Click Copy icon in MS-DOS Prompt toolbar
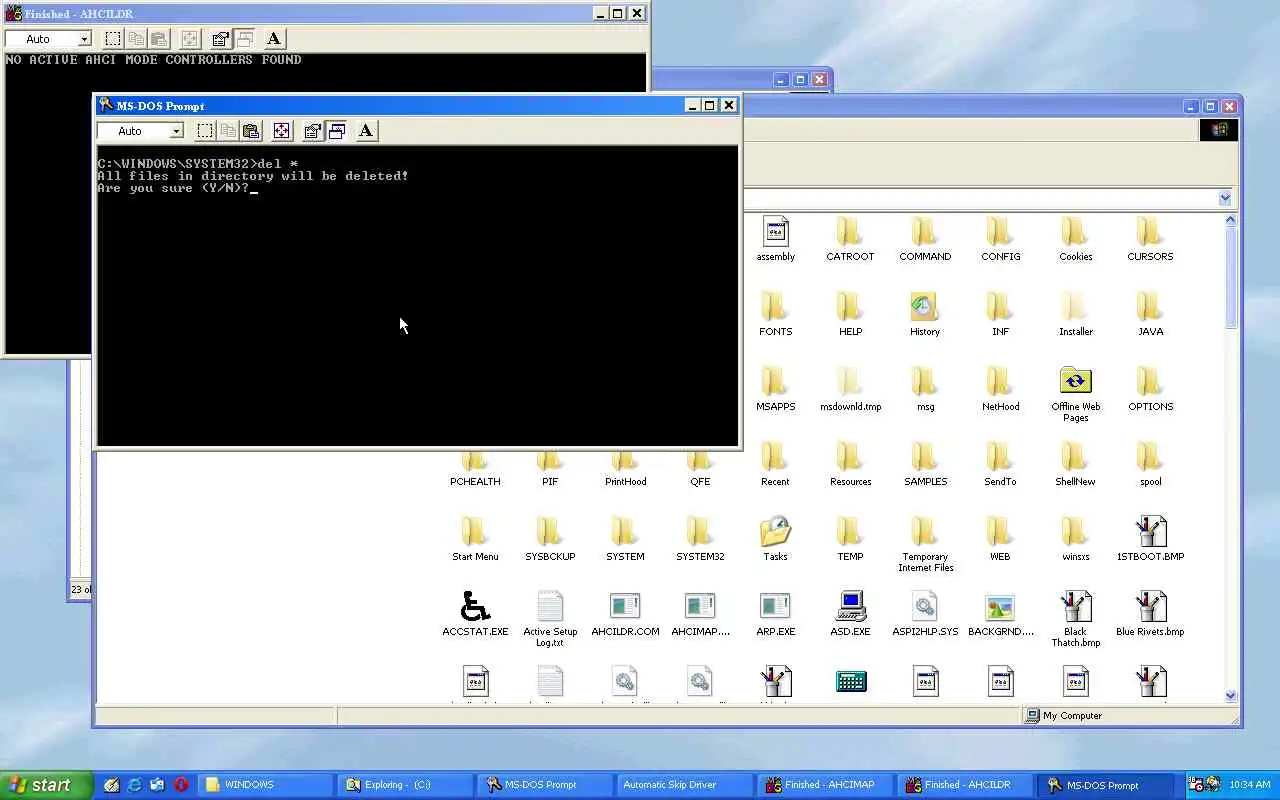This screenshot has height=800, width=1280. click(228, 131)
